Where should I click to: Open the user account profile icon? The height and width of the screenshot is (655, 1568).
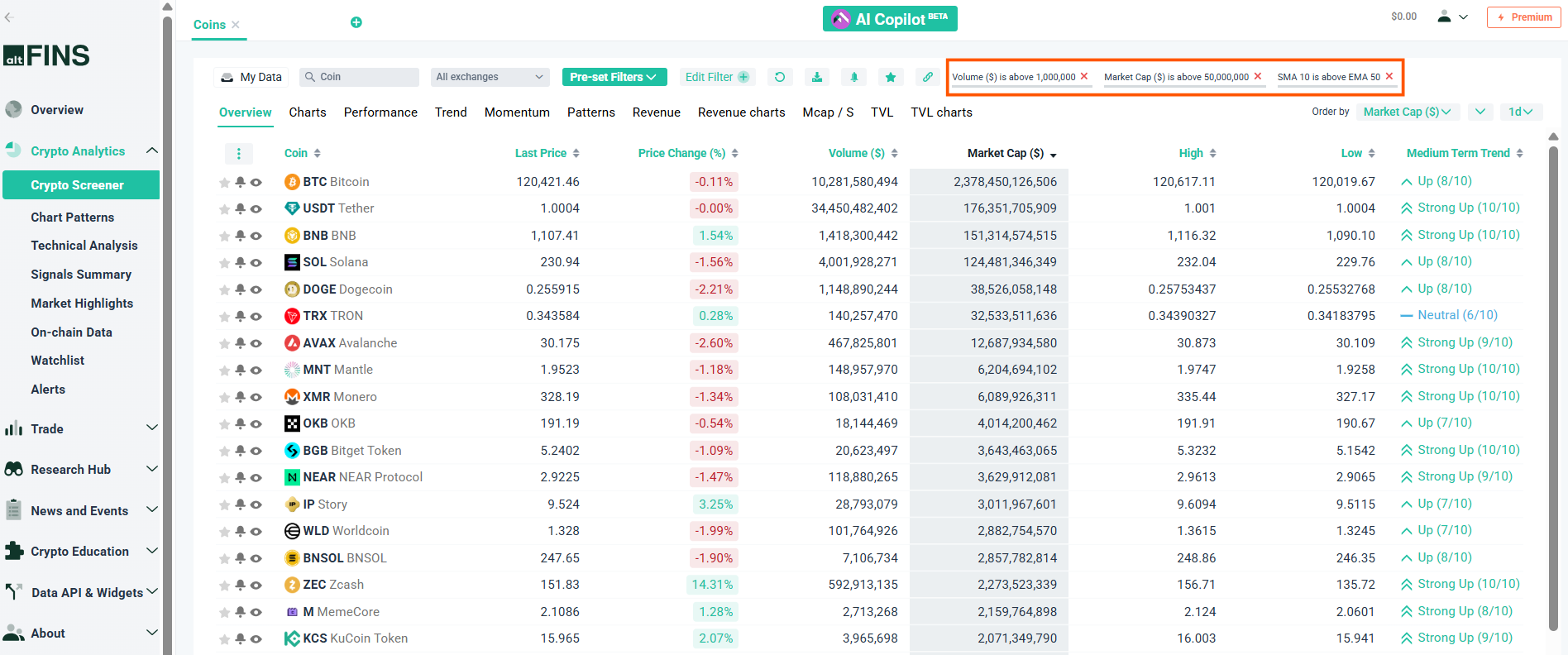[x=1444, y=17]
